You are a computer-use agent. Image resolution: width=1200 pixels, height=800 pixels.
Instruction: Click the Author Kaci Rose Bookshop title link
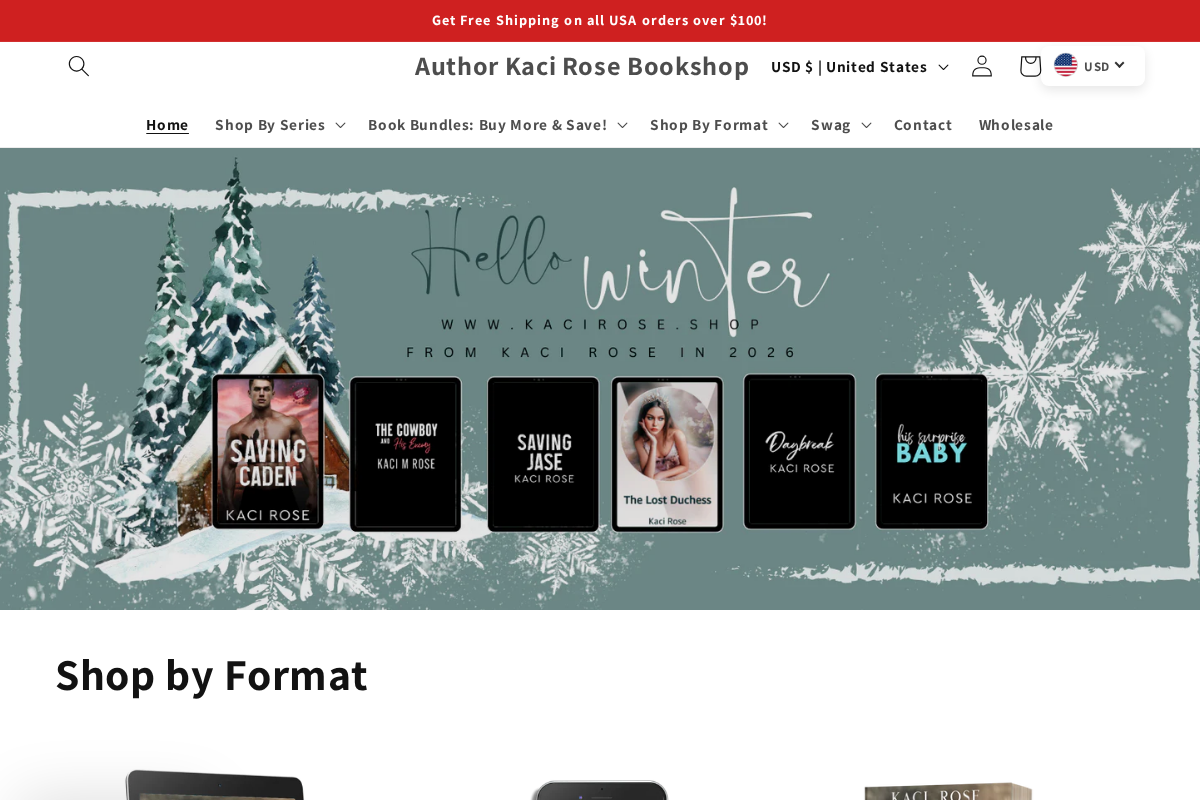[582, 66]
